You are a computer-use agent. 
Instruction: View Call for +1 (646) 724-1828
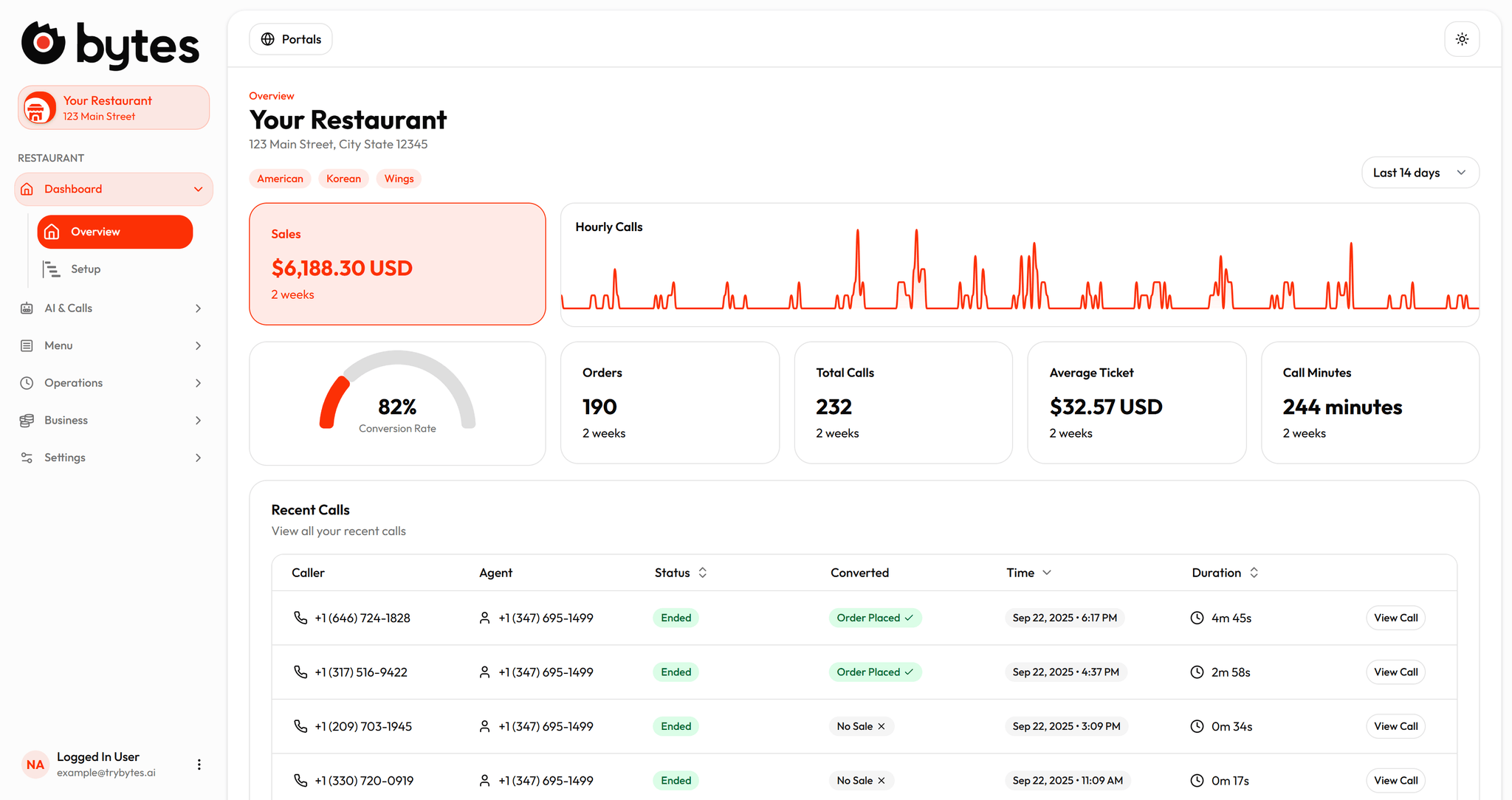(x=1395, y=618)
